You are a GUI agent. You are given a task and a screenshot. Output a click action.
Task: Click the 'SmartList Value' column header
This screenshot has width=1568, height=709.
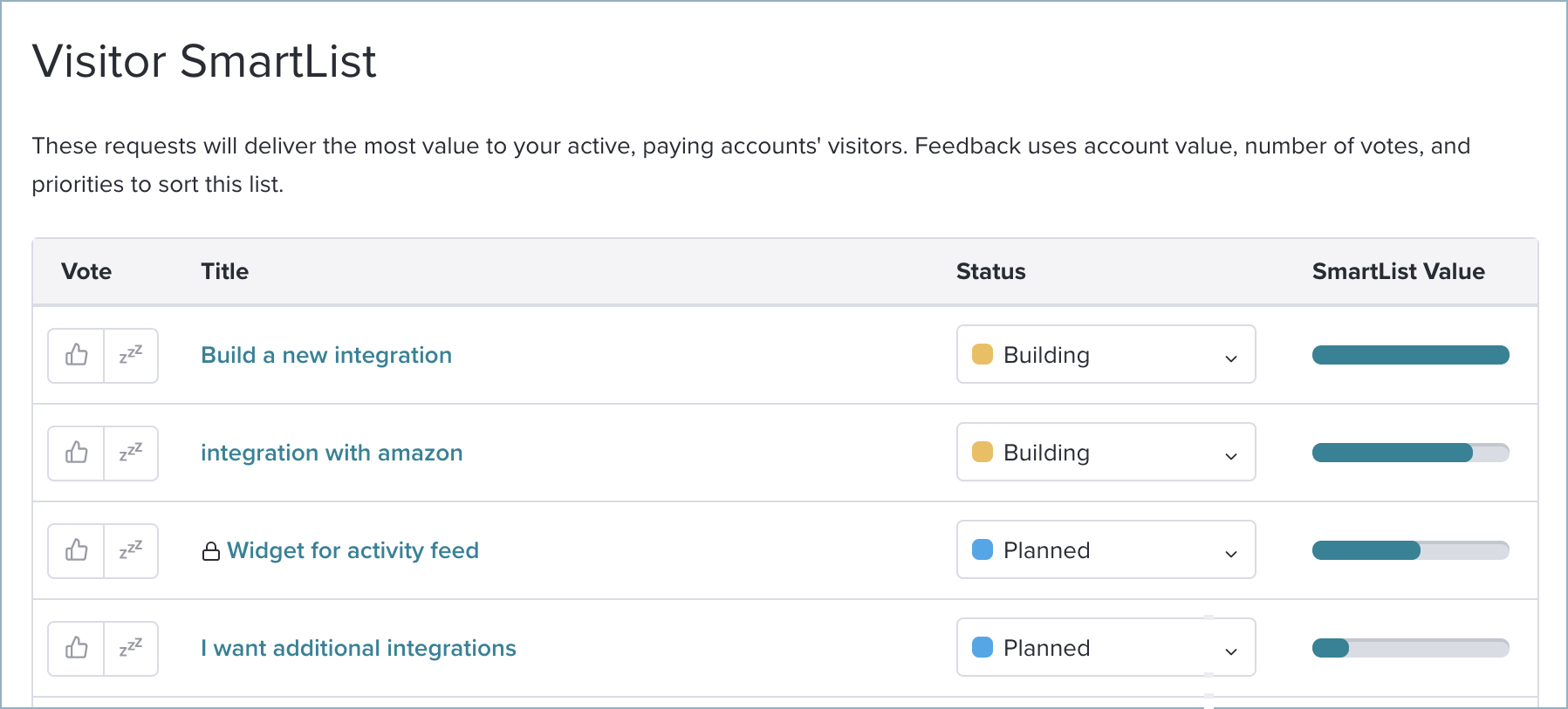point(1399,271)
